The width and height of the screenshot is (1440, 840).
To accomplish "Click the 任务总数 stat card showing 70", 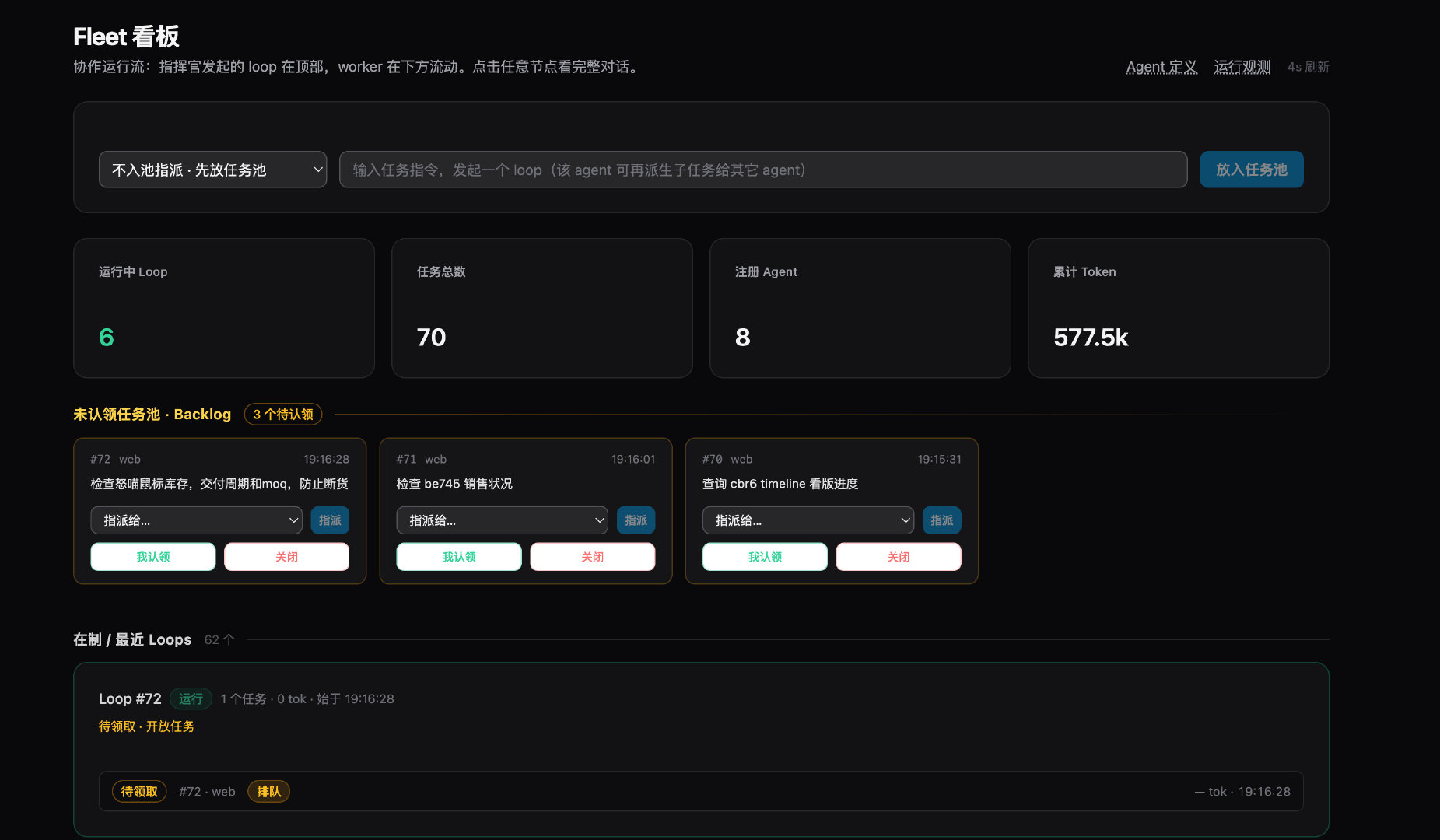I will pos(542,308).
